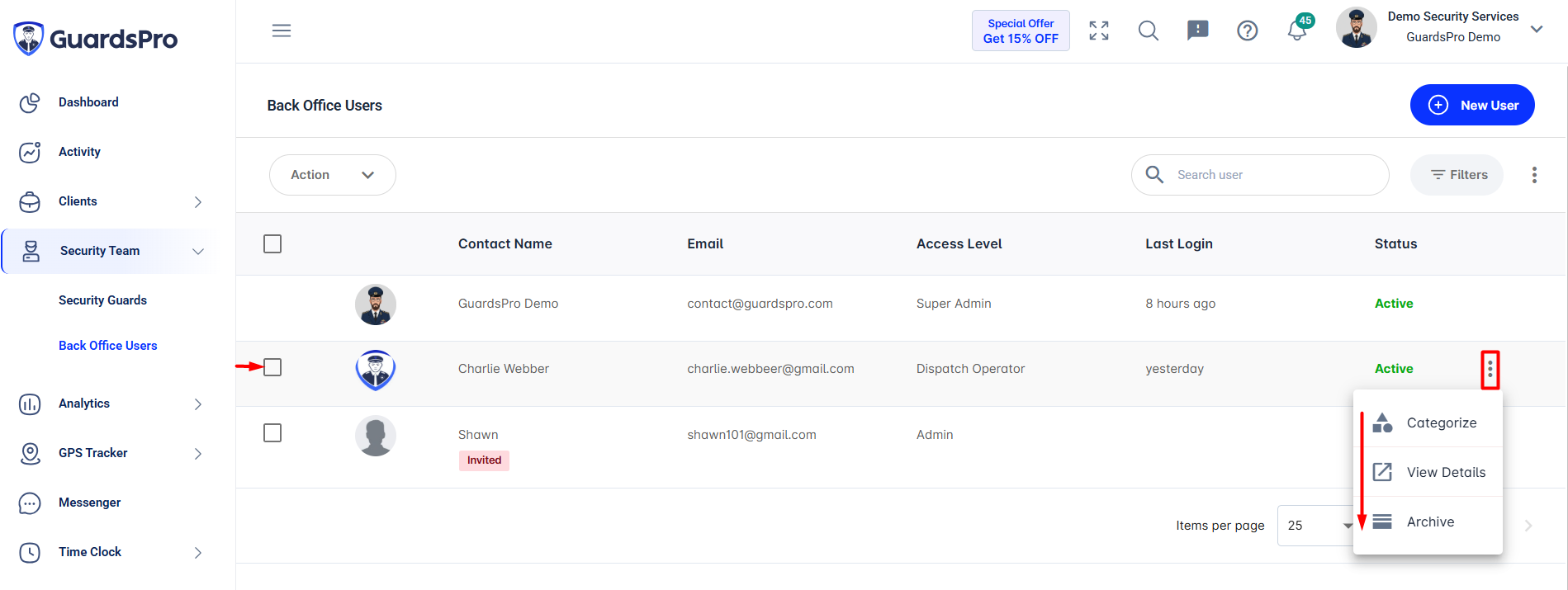Sort by Contact Name column header

(x=505, y=244)
